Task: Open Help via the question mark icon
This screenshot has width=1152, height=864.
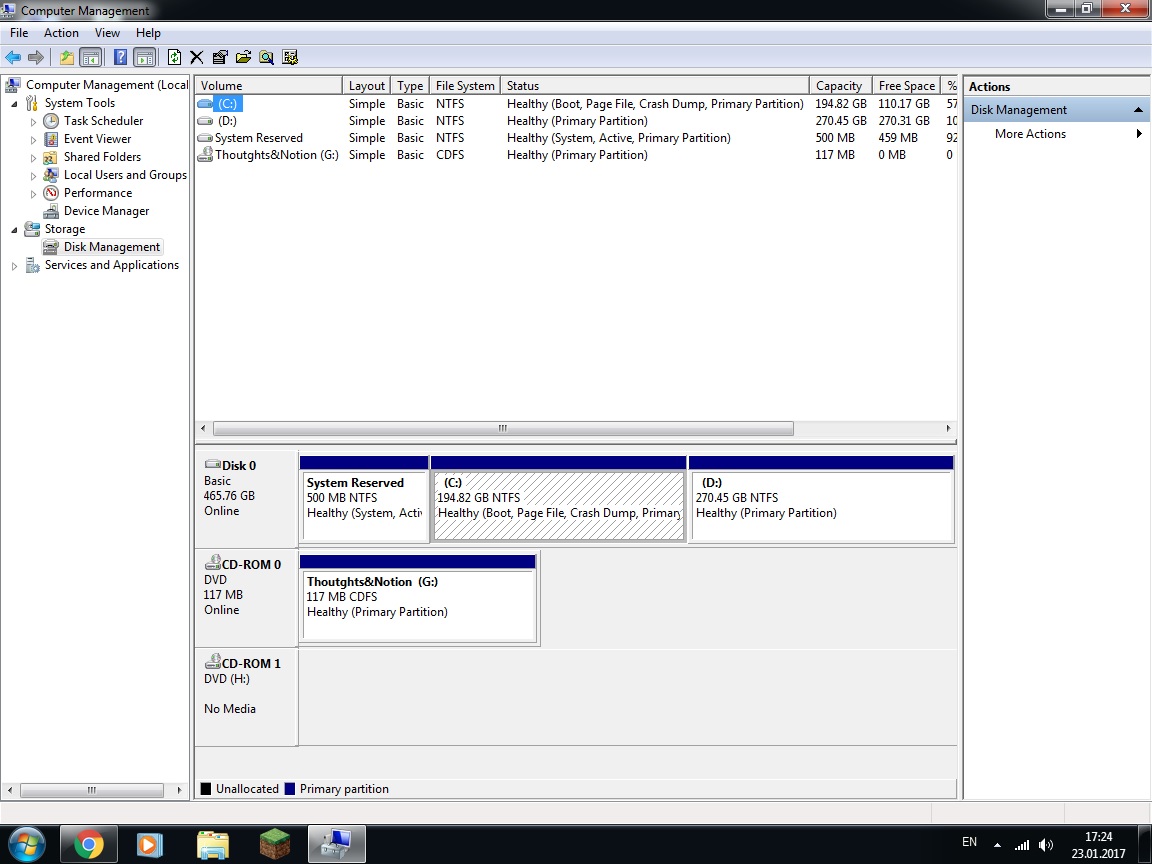Action: tap(120, 57)
